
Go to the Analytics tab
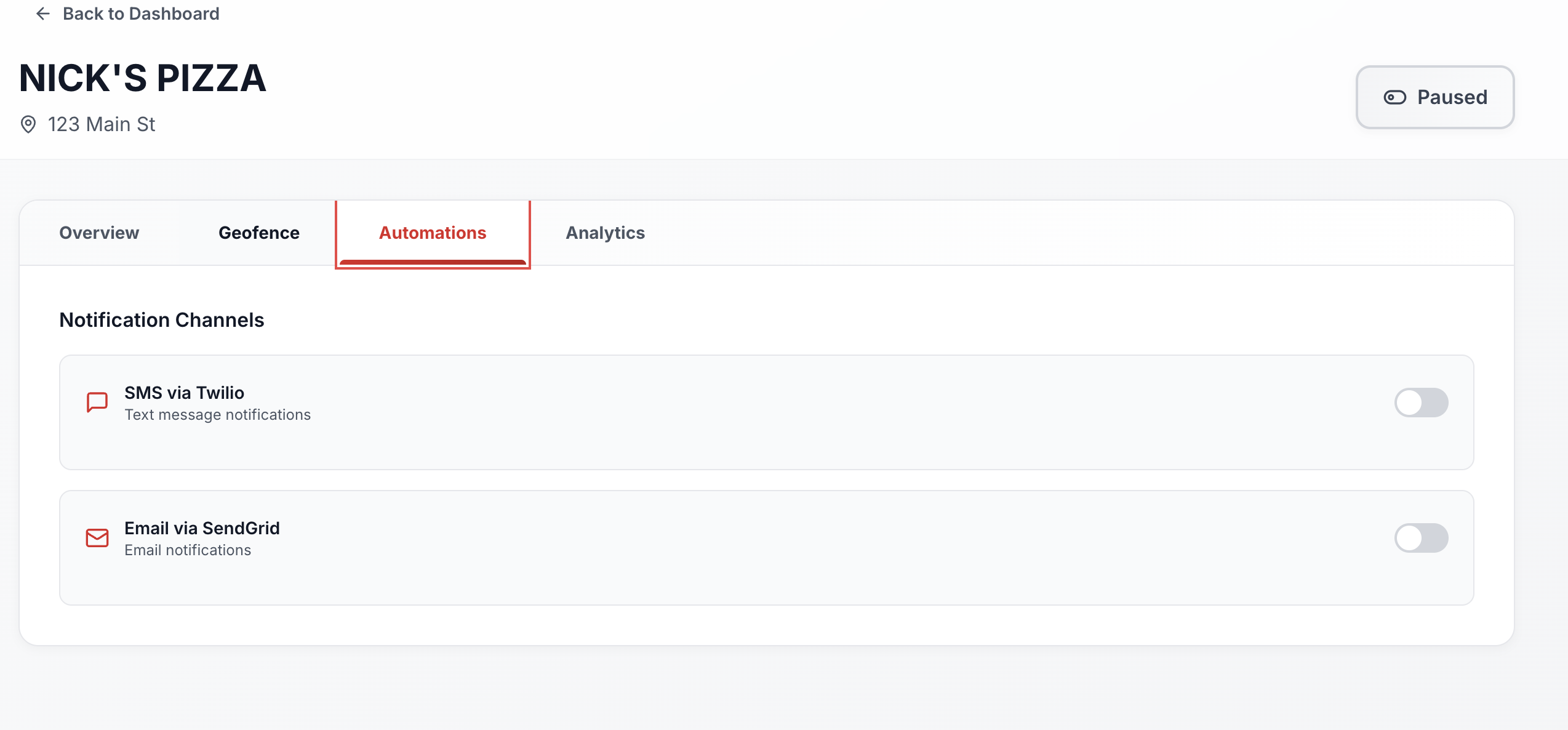click(605, 233)
